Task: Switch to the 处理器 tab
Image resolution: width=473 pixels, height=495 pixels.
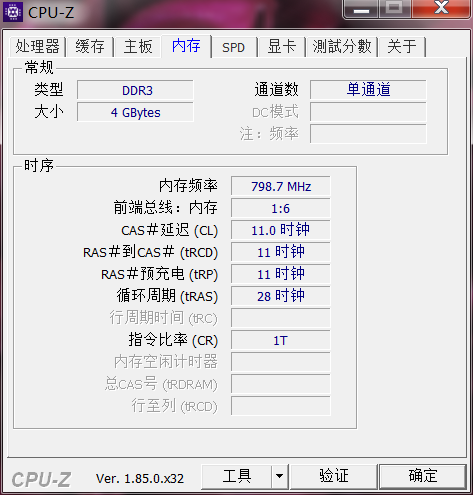Action: (37, 47)
